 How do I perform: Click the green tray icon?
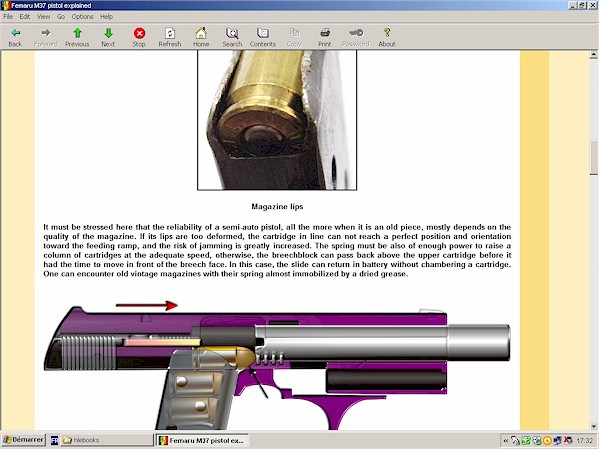(x=526, y=441)
